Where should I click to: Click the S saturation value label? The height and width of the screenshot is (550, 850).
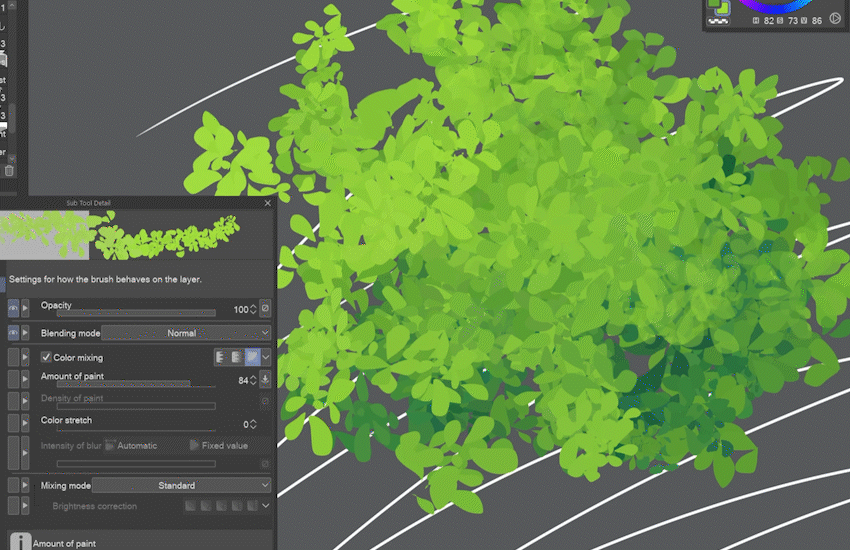click(780, 21)
